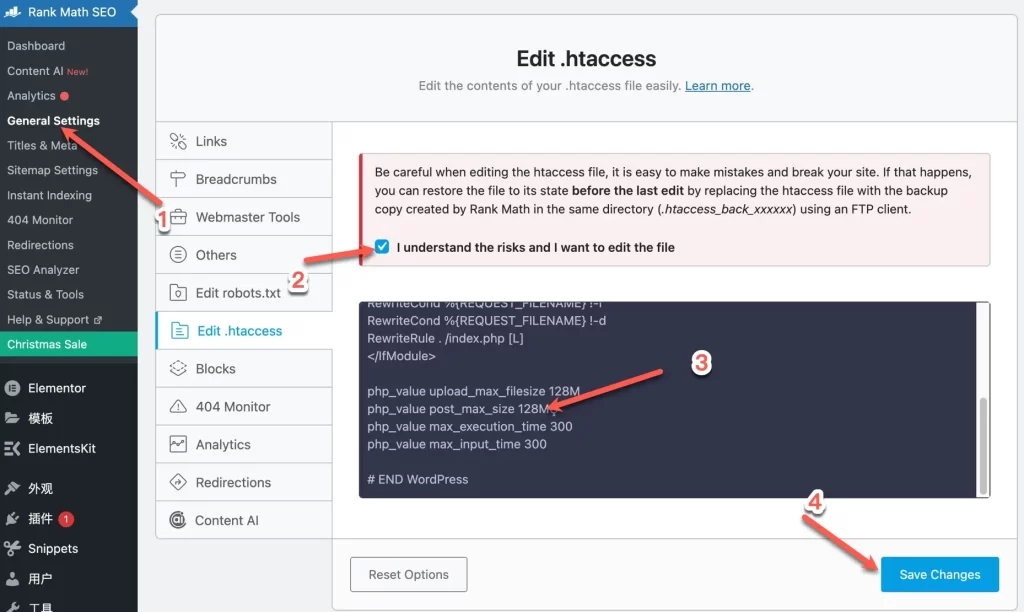
Task: Click the external link icon beside Help & Support
Action: (98, 320)
